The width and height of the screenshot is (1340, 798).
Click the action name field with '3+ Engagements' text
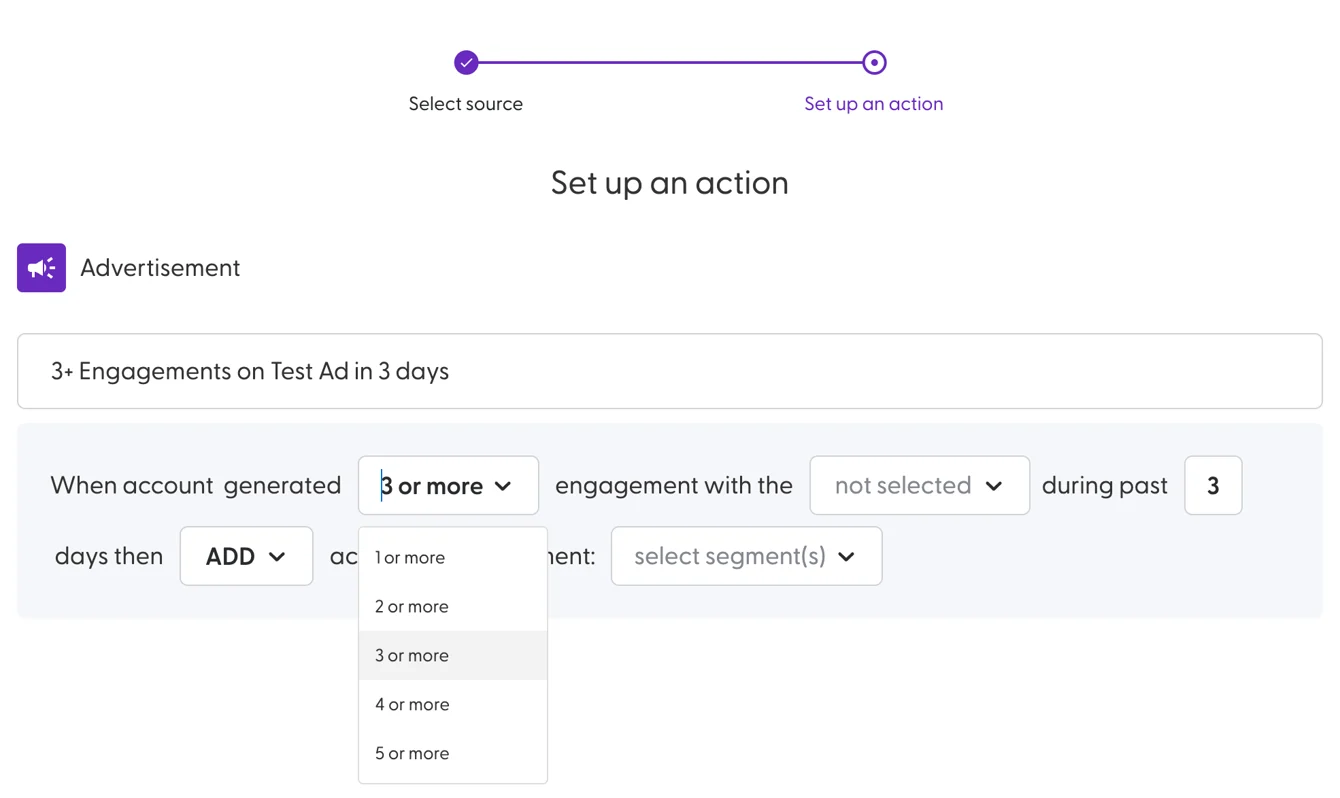pyautogui.click(x=670, y=371)
